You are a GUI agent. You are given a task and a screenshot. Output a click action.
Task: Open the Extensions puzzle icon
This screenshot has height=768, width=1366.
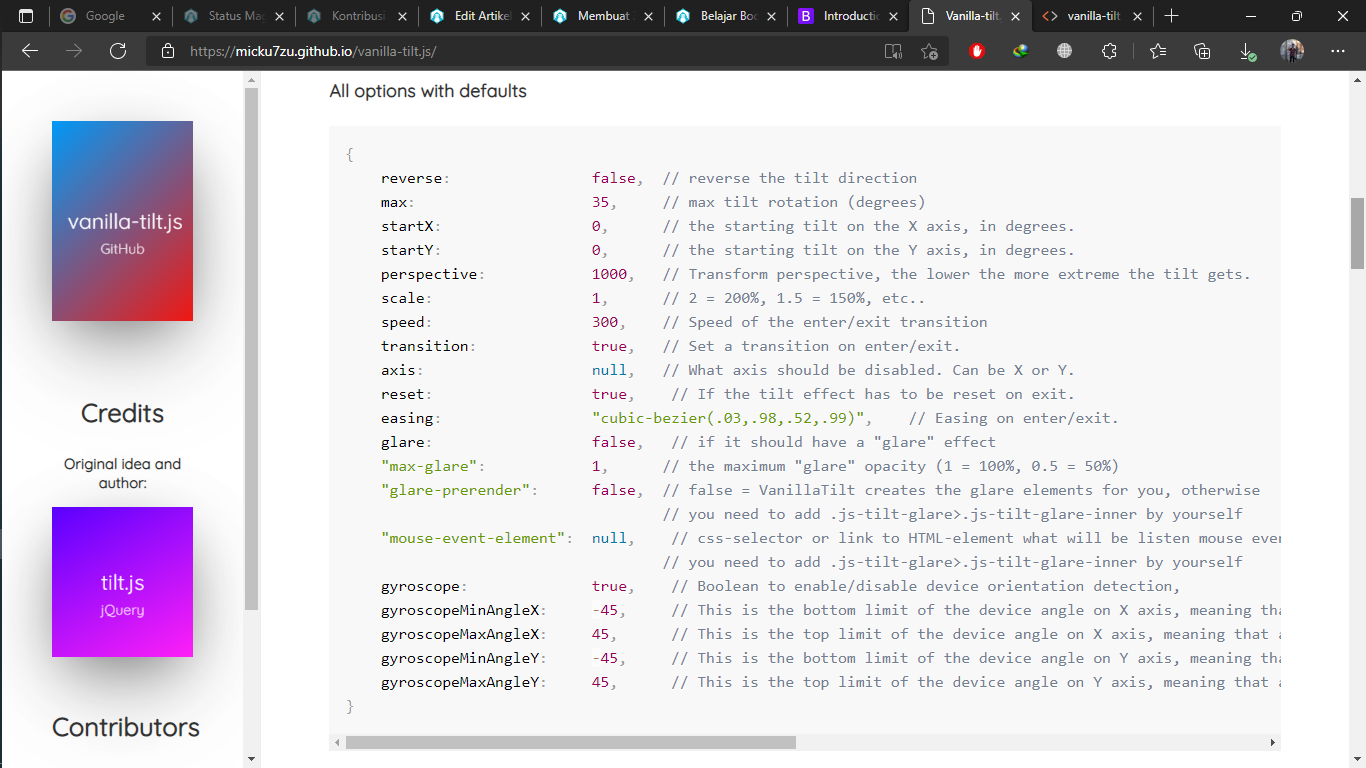1109,51
